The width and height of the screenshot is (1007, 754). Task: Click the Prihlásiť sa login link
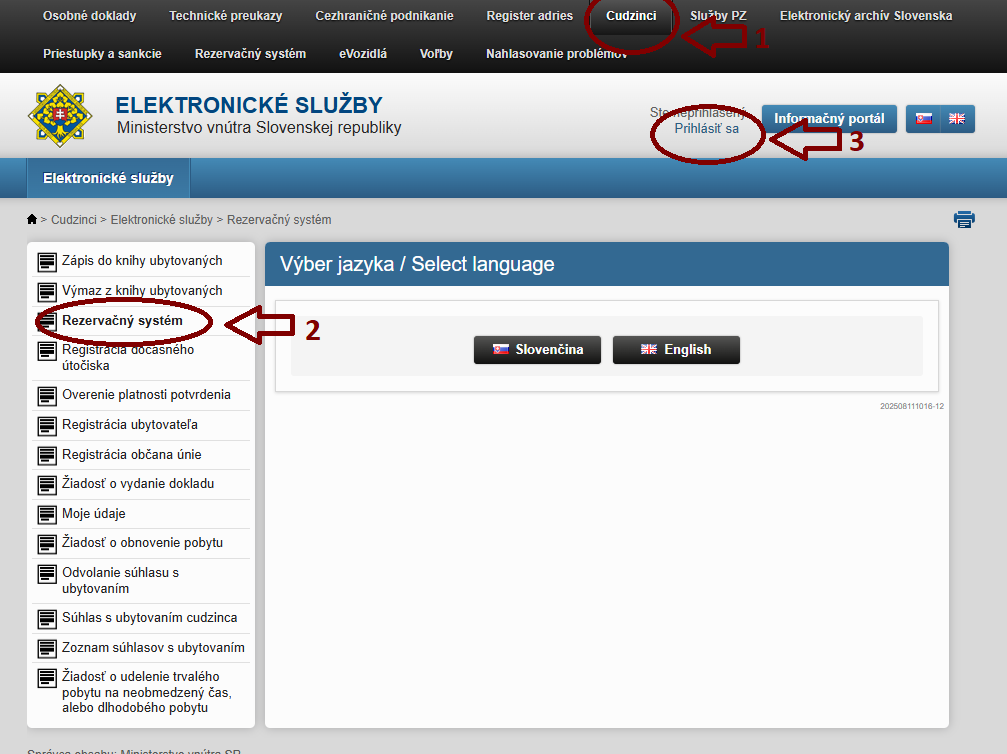[x=706, y=129]
